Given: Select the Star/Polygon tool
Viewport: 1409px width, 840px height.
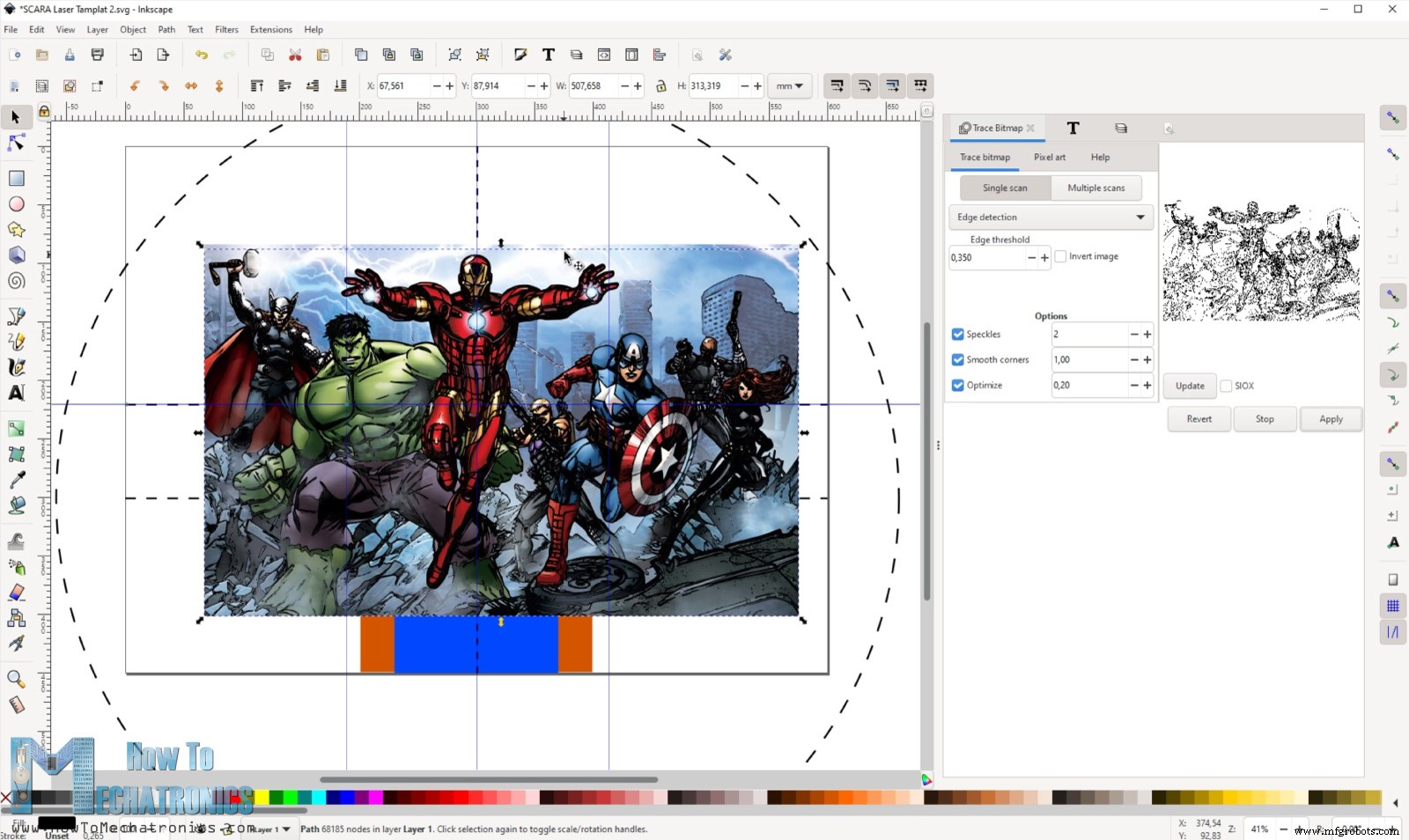Looking at the screenshot, I should (16, 230).
